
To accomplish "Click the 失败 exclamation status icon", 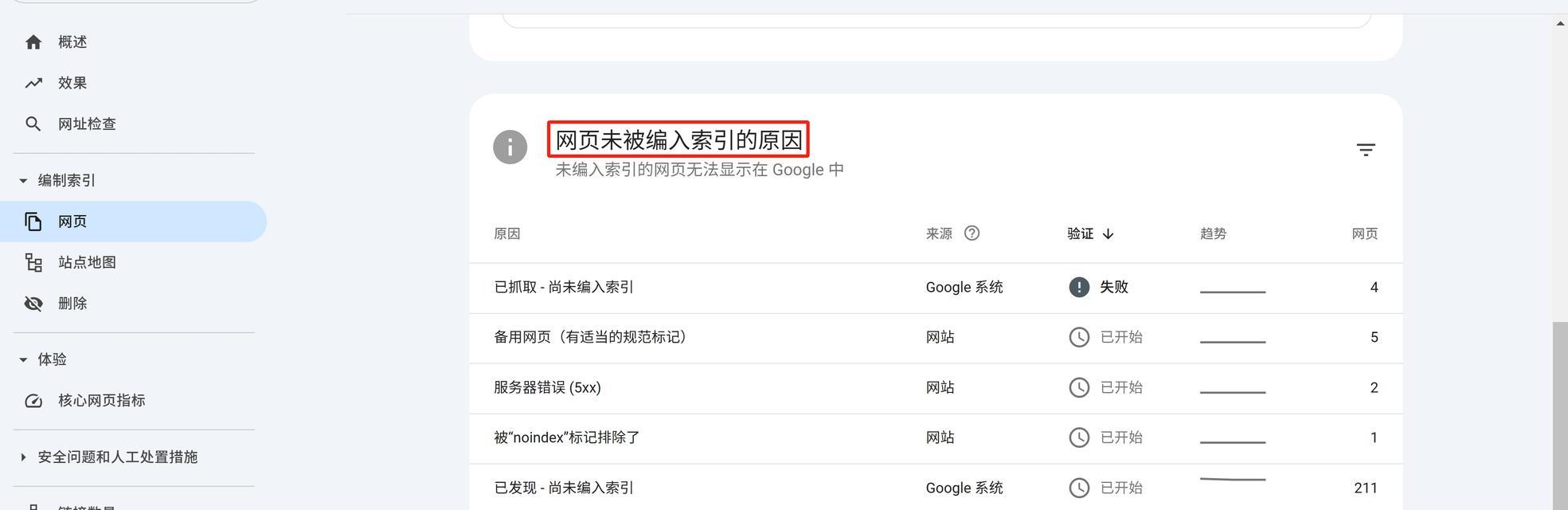I will 1079,287.
